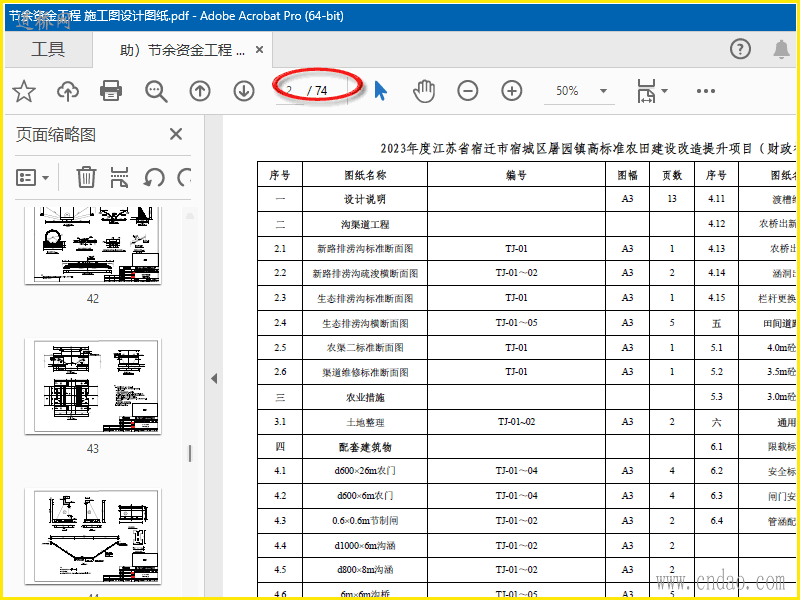Image resolution: width=800 pixels, height=600 pixels.
Task: Open the thumbnails options menu dropdown
Action: tap(32, 178)
